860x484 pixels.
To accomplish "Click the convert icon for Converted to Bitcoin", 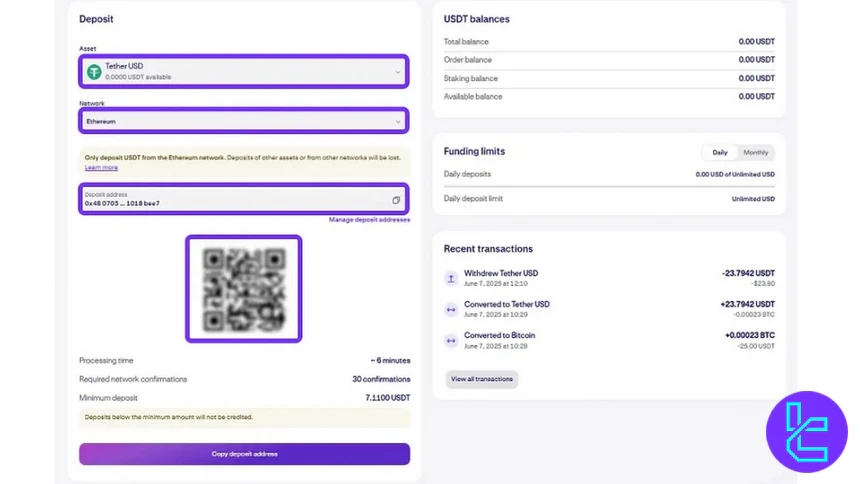I will click(x=451, y=341).
